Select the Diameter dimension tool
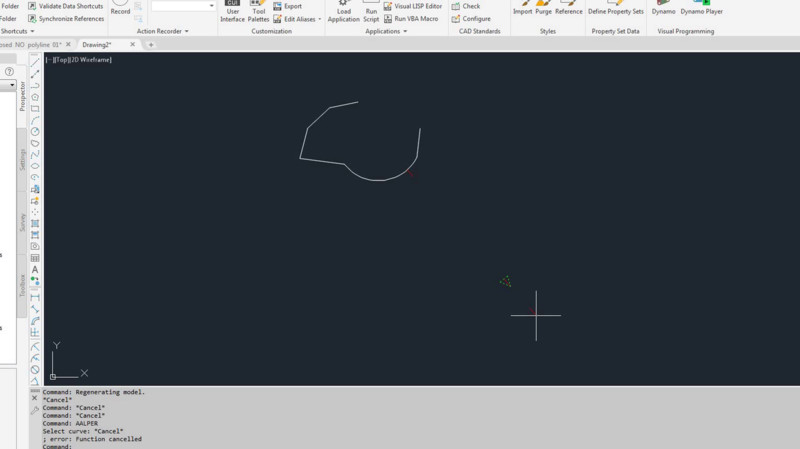 35,370
